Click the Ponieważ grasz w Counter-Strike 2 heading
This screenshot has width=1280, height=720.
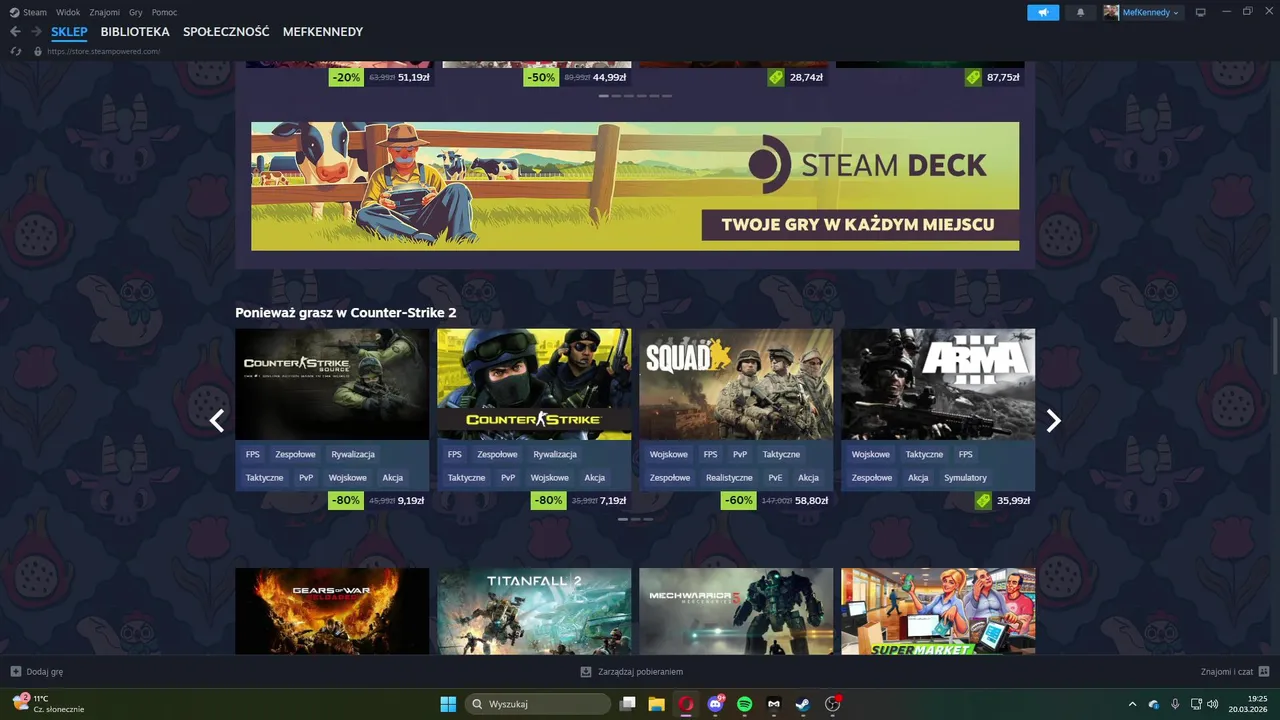346,313
